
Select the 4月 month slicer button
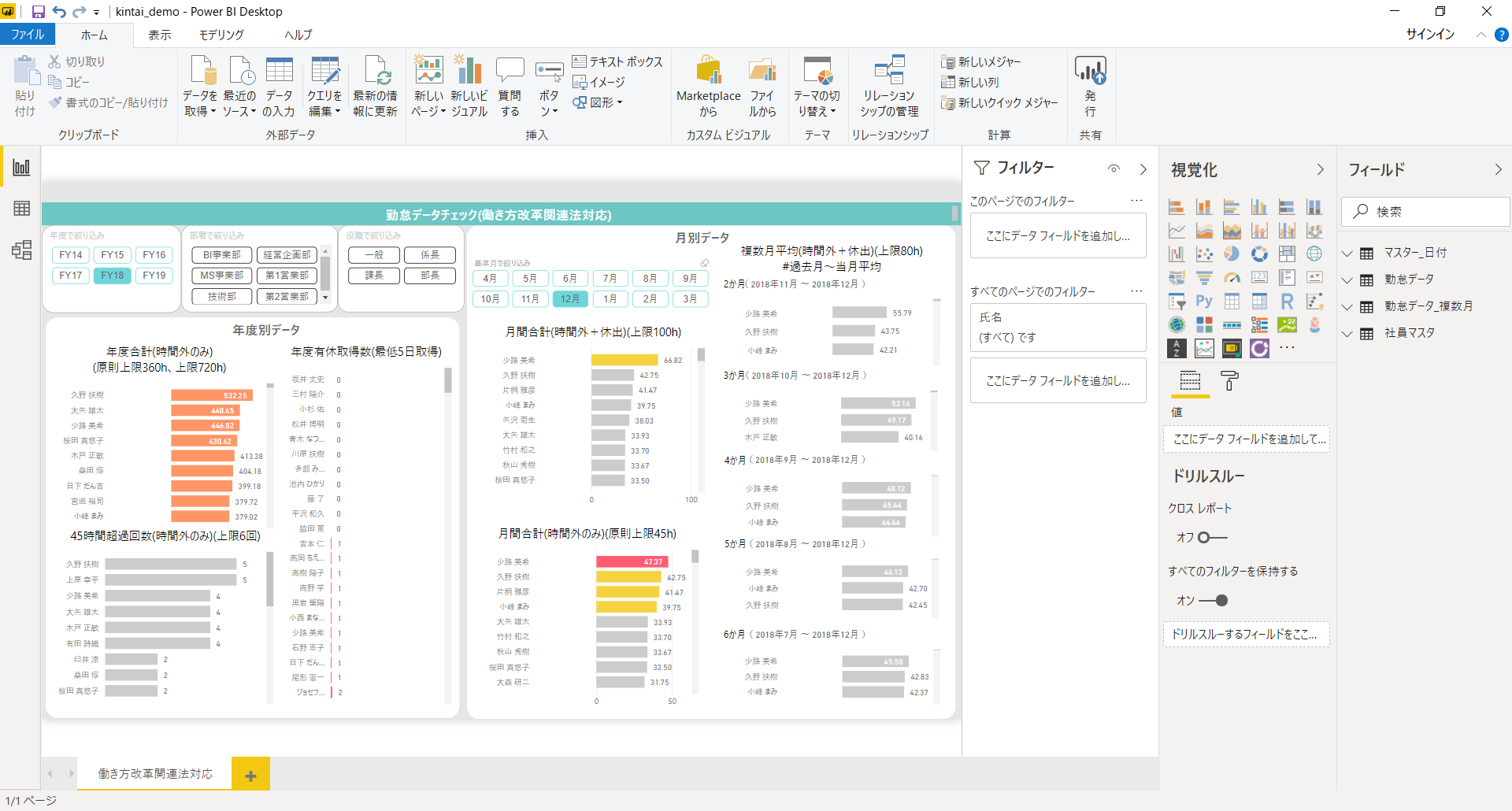pos(490,279)
